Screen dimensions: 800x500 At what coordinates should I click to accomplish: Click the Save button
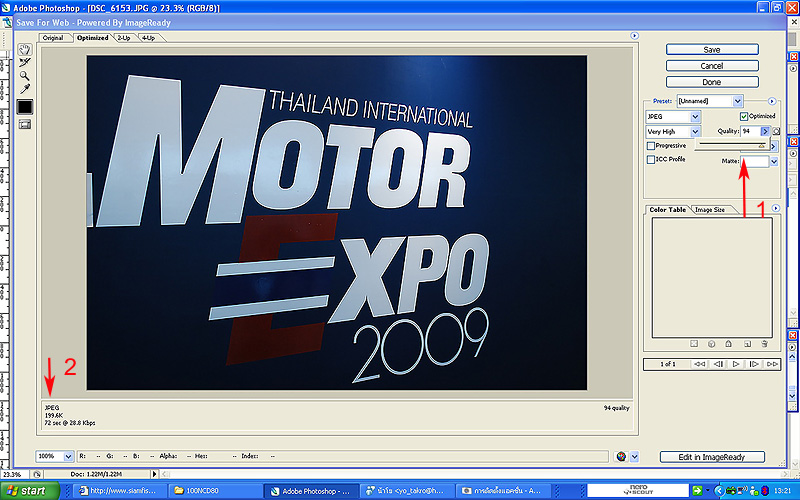pyautogui.click(x=712, y=49)
